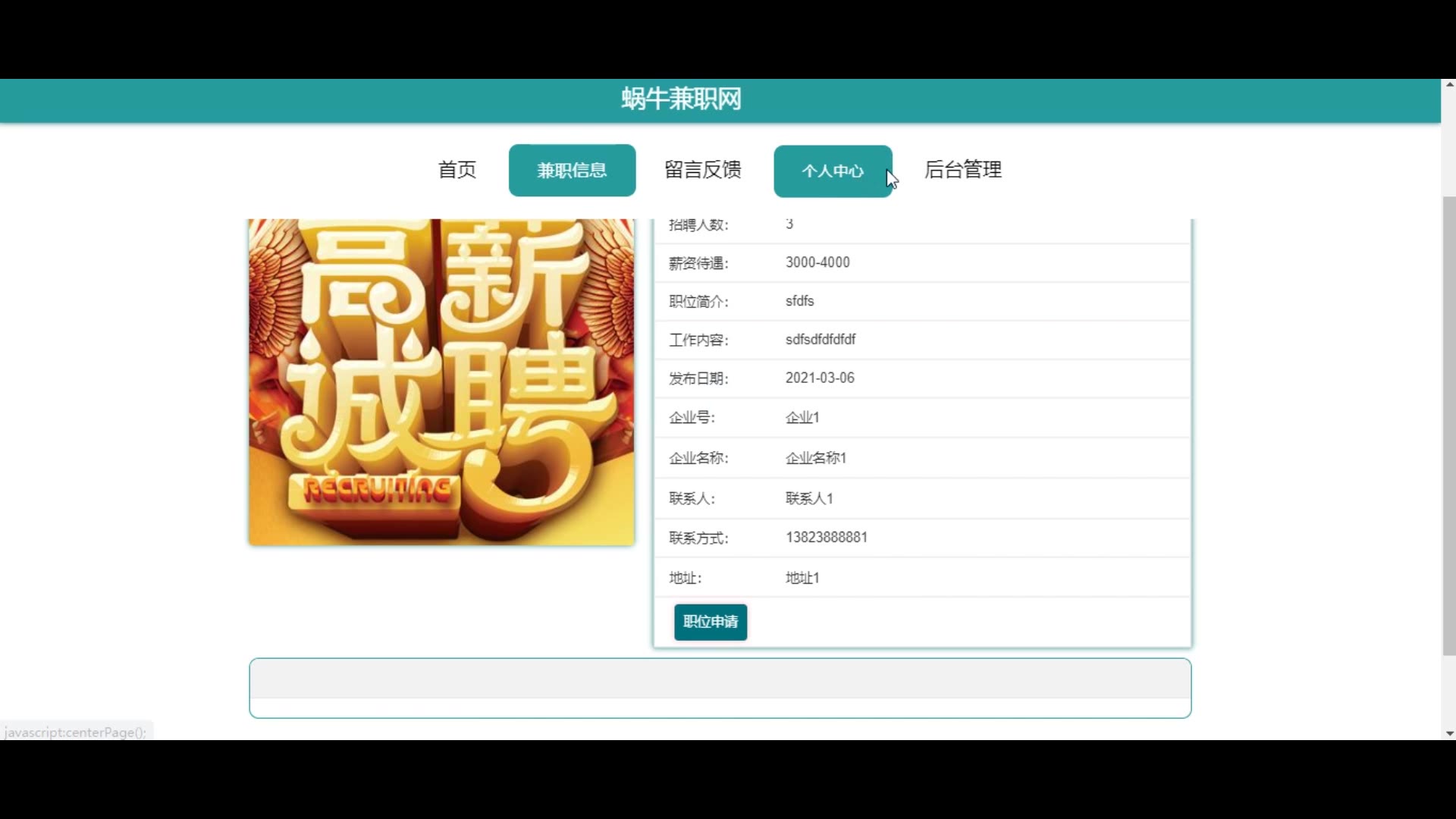Click the scrollbar up arrow
The height and width of the screenshot is (819, 1456).
[1449, 85]
